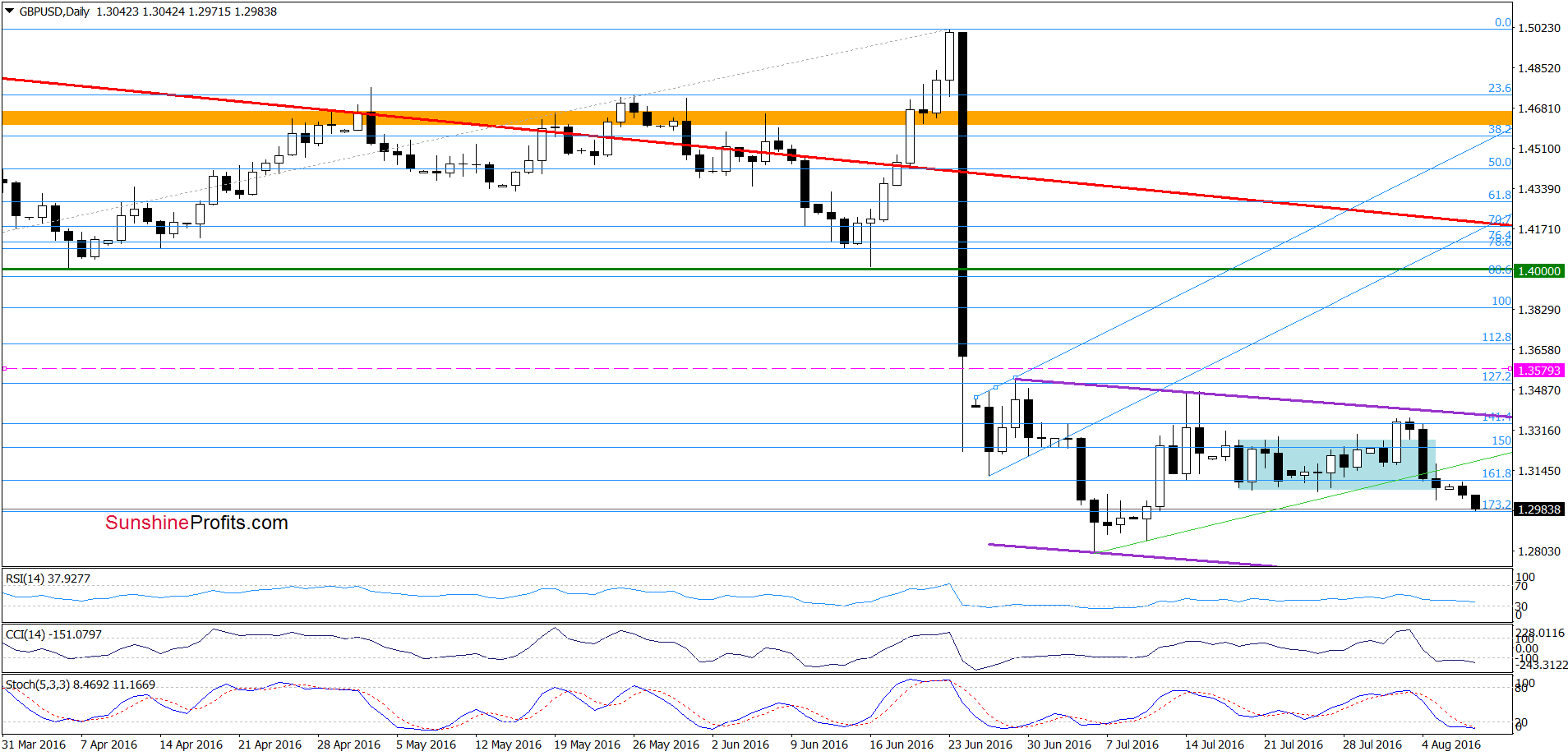Select the orange resistance zone rectangle

click(x=756, y=118)
